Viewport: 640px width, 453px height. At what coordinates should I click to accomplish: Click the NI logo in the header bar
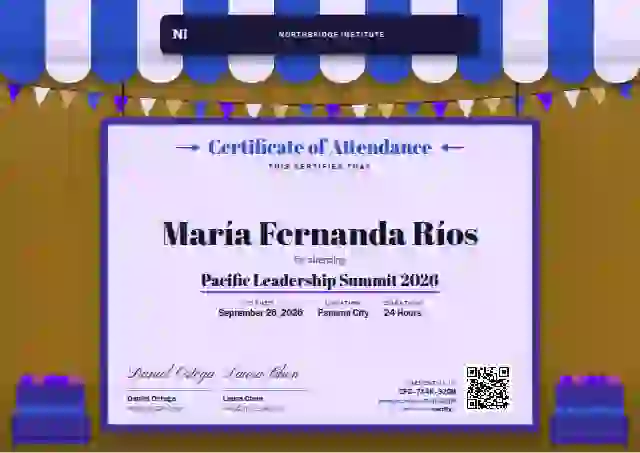tap(180, 34)
